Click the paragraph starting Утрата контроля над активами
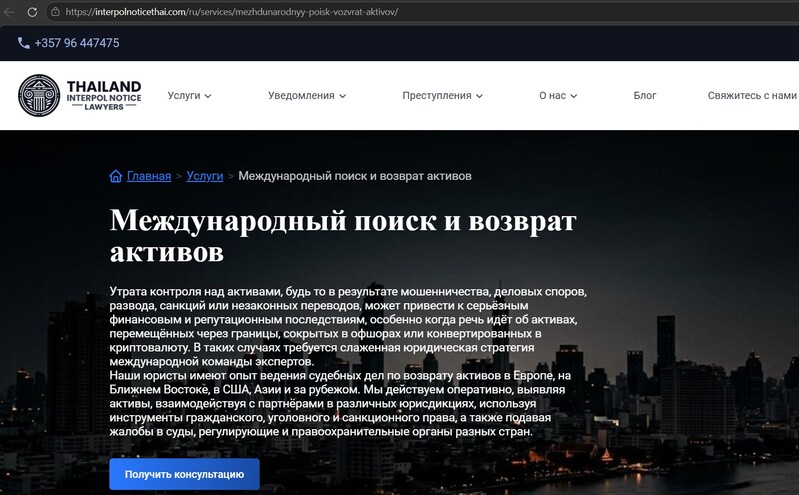The width and height of the screenshot is (799, 495). (x=348, y=326)
